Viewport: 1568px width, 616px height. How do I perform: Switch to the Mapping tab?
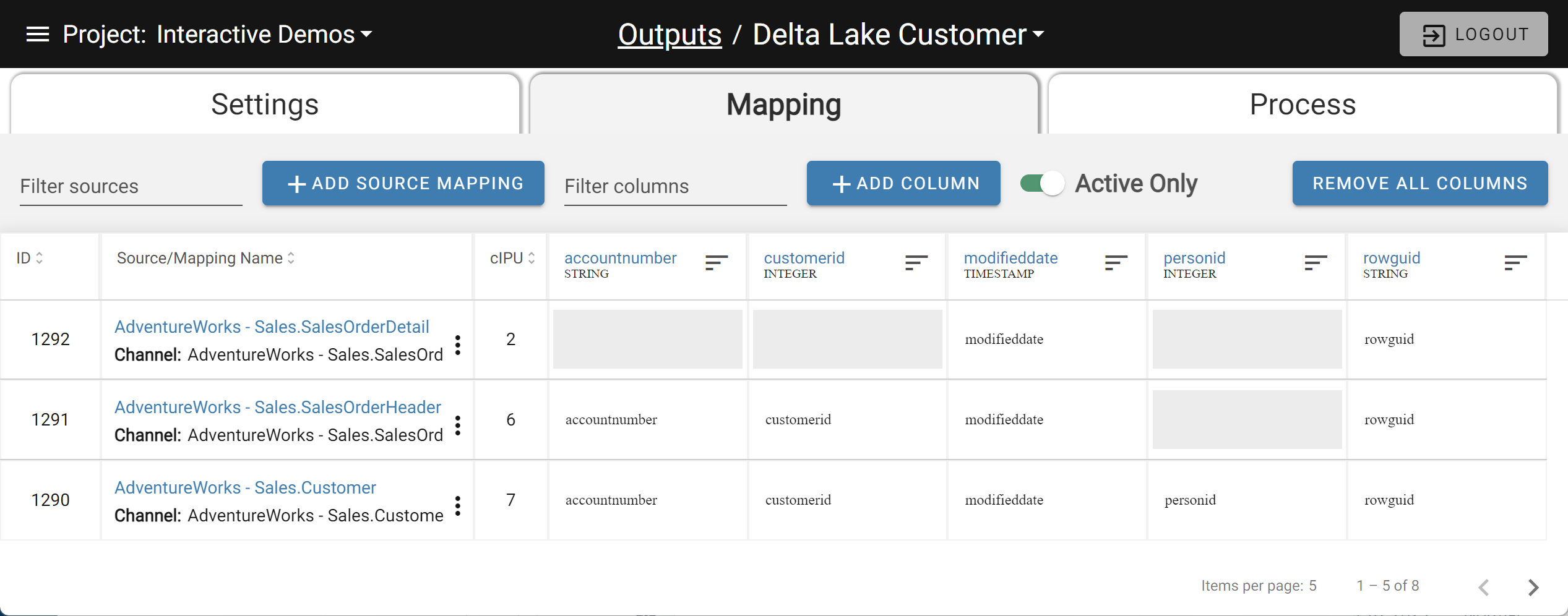point(784,104)
